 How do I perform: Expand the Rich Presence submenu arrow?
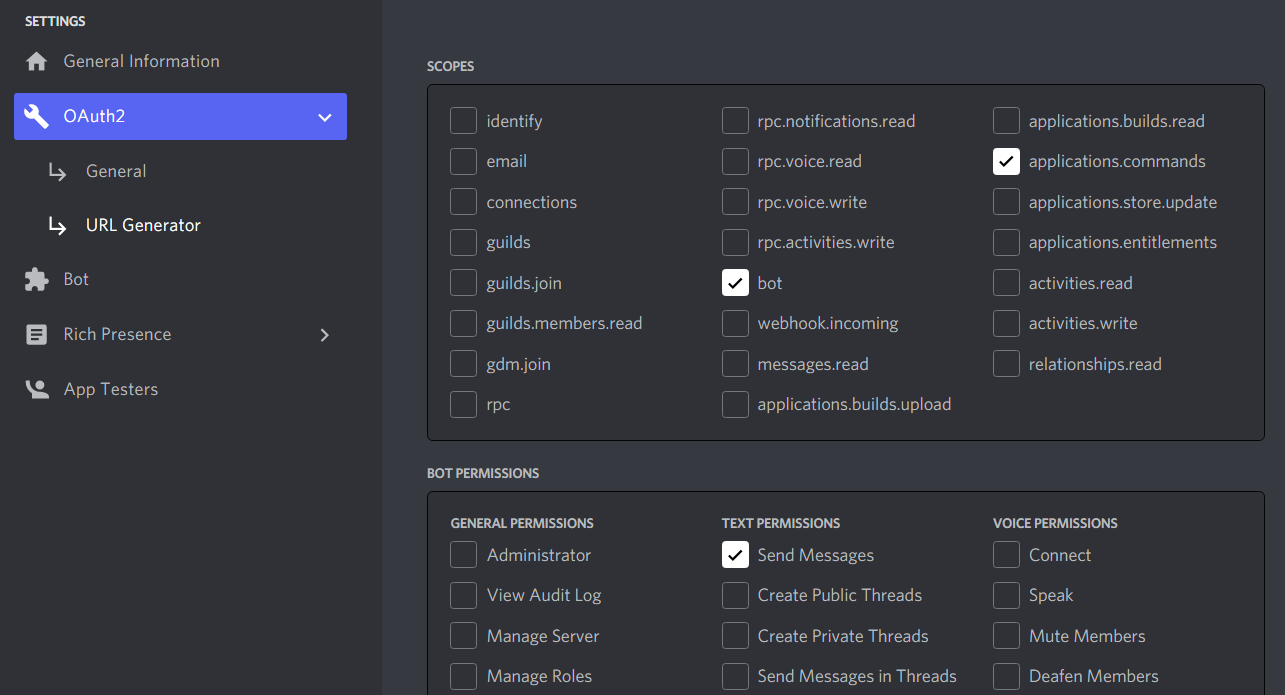pyautogui.click(x=324, y=335)
